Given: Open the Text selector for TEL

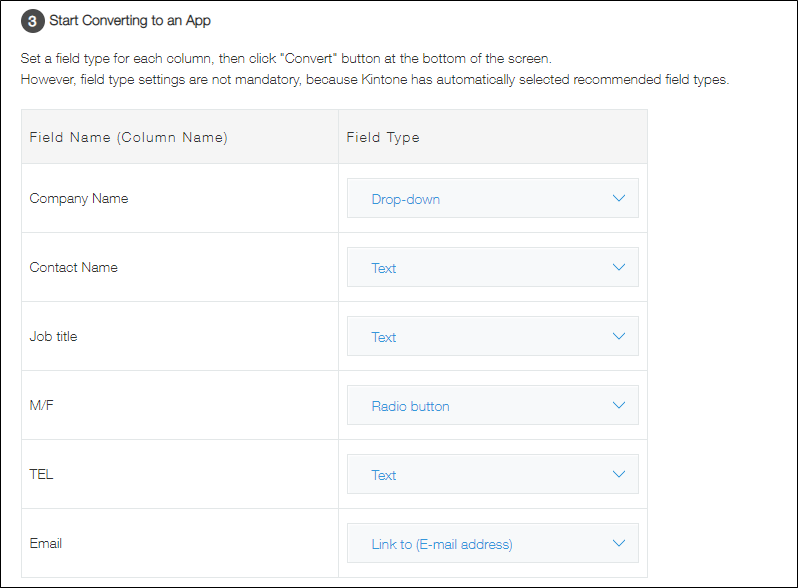Looking at the screenshot, I should (492, 475).
